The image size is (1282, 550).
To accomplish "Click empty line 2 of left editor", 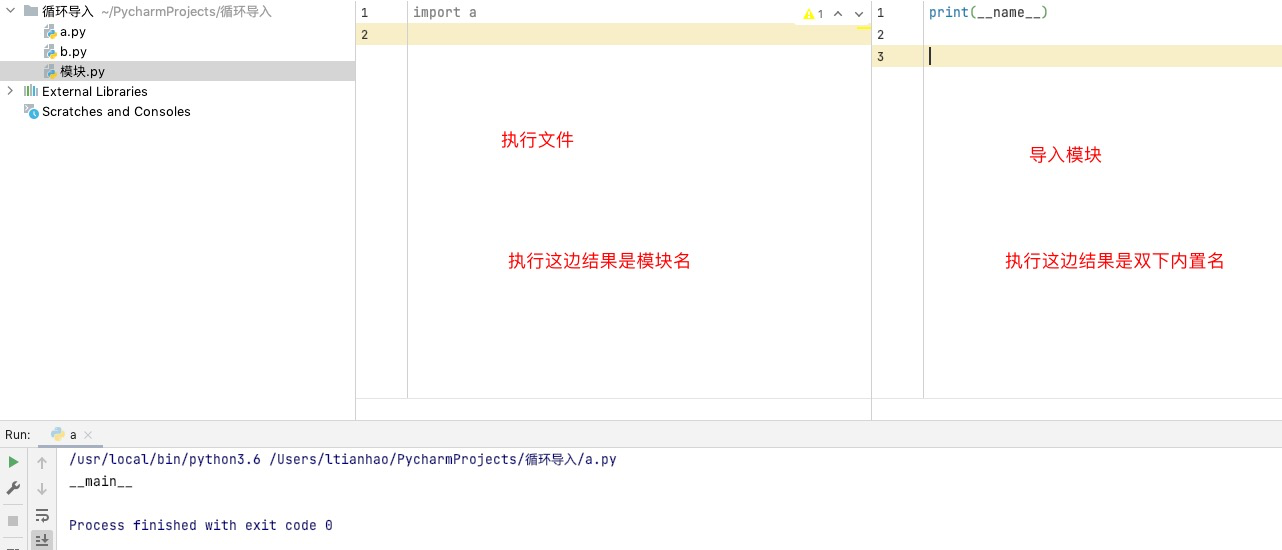I will click(639, 34).
